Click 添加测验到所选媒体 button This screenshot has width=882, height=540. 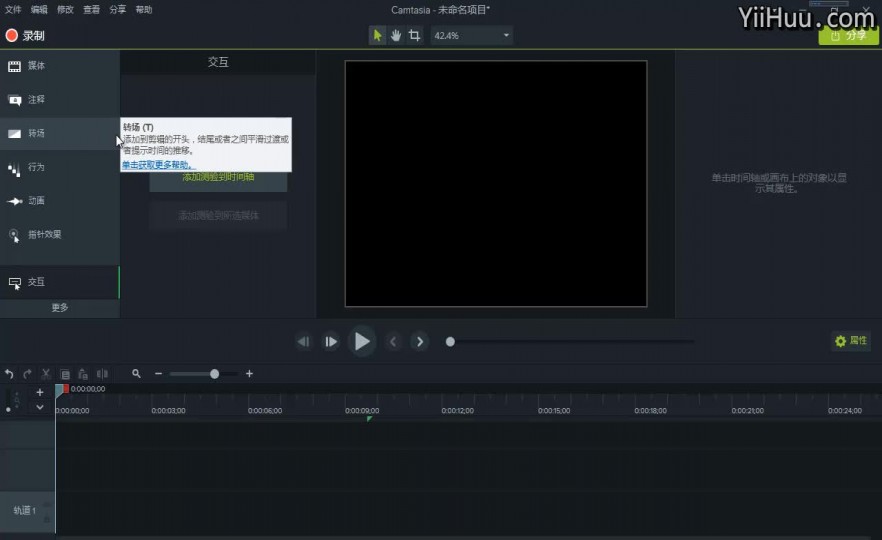pyautogui.click(x=218, y=215)
